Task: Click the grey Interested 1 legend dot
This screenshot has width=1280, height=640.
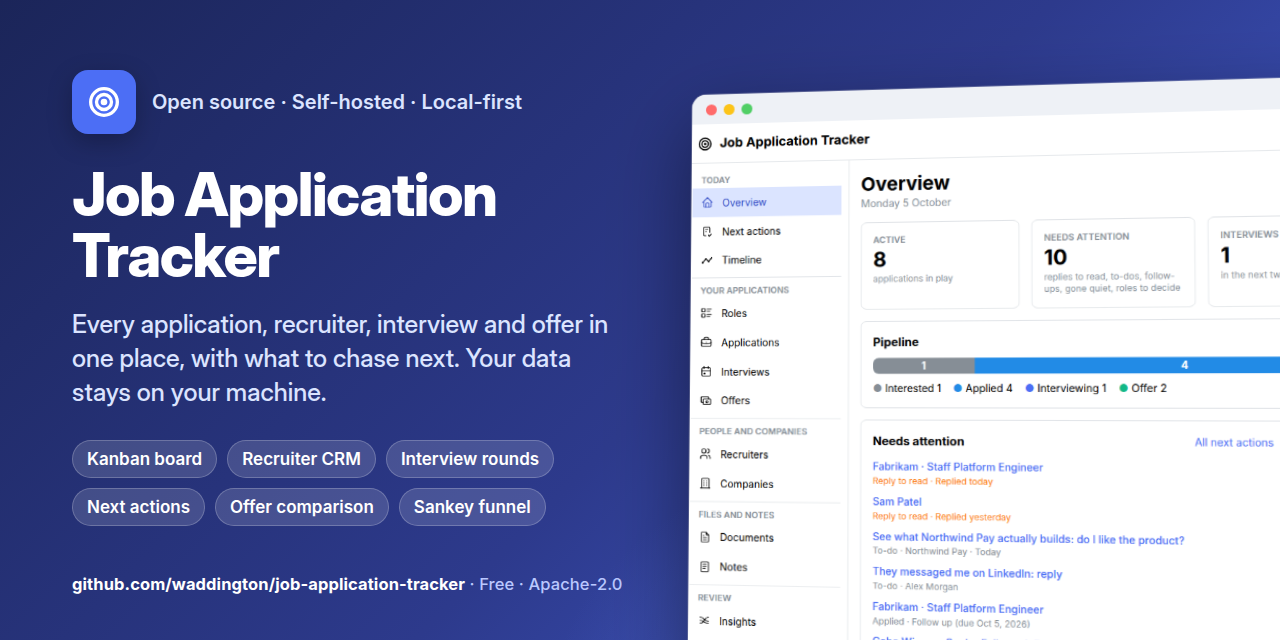Action: [x=878, y=388]
